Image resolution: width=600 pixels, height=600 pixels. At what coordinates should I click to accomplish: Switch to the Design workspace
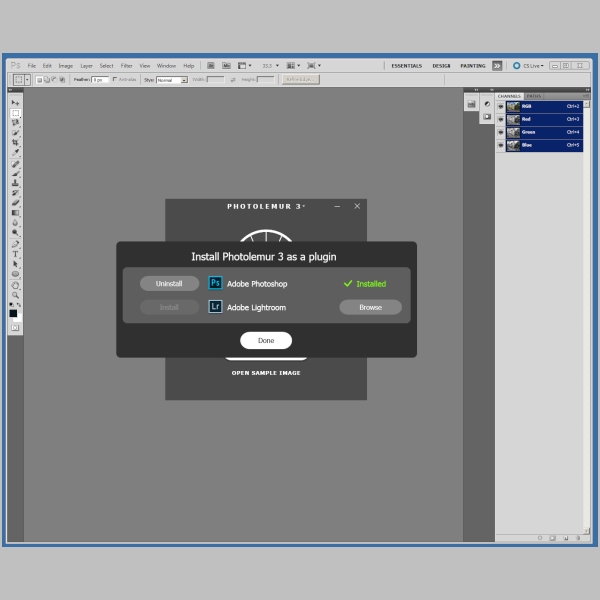tap(441, 66)
